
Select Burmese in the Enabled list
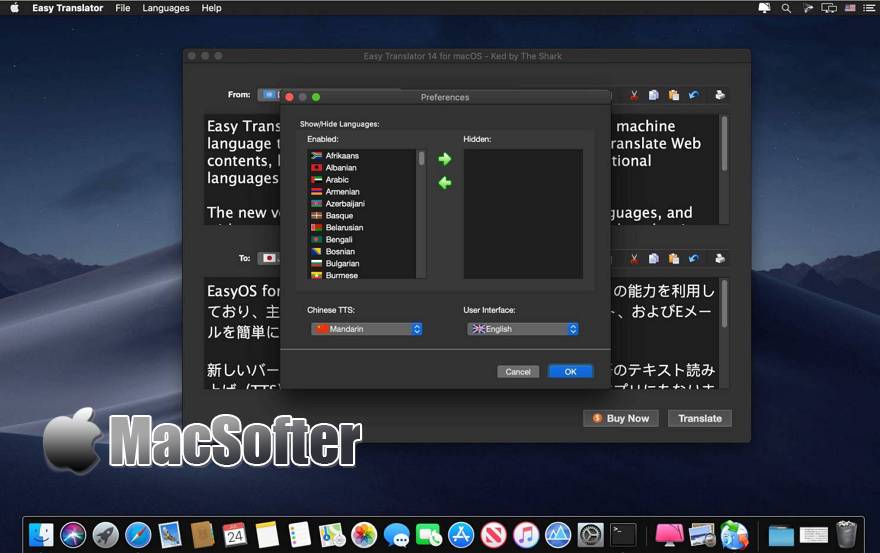[x=363, y=275]
